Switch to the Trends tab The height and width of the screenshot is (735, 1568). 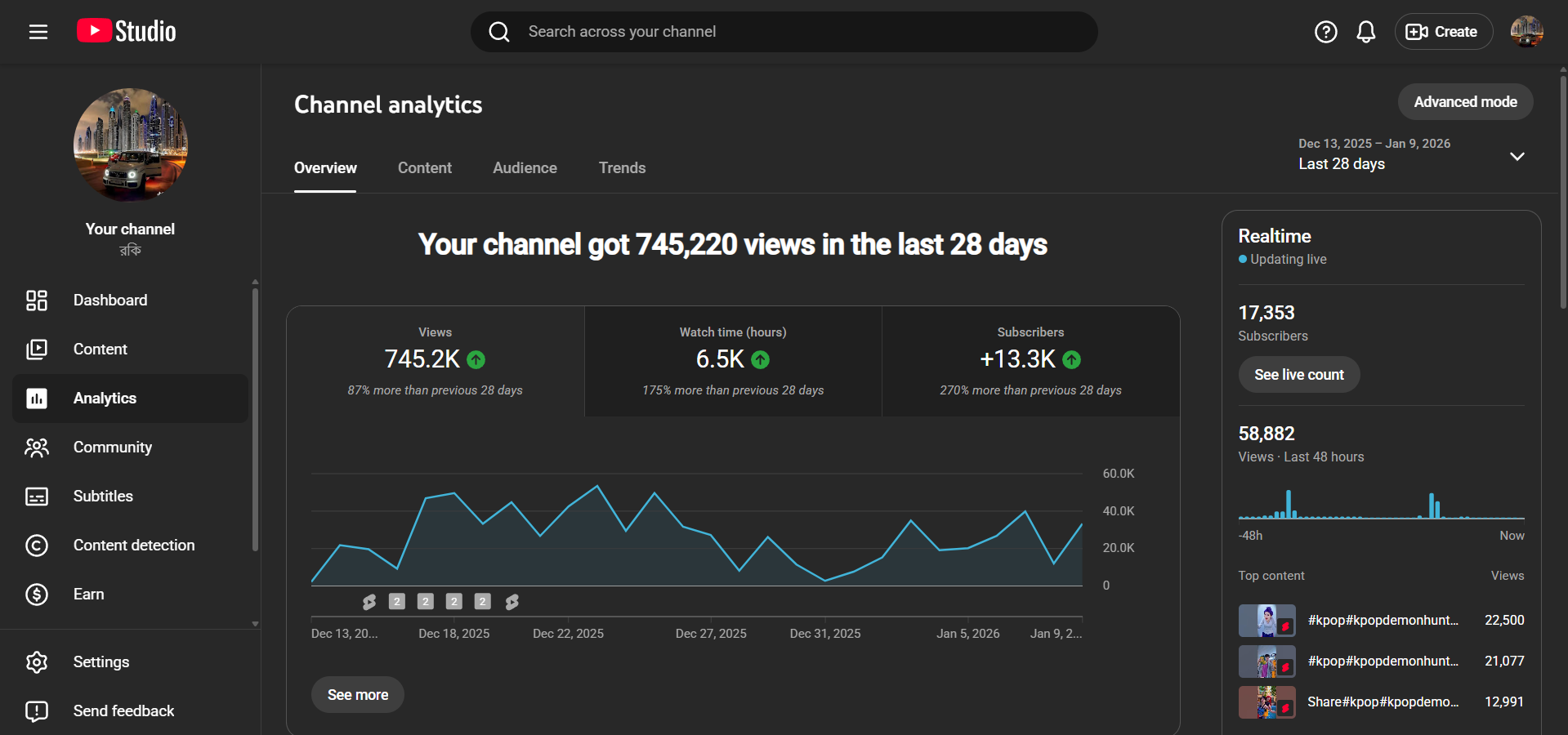[x=622, y=167]
